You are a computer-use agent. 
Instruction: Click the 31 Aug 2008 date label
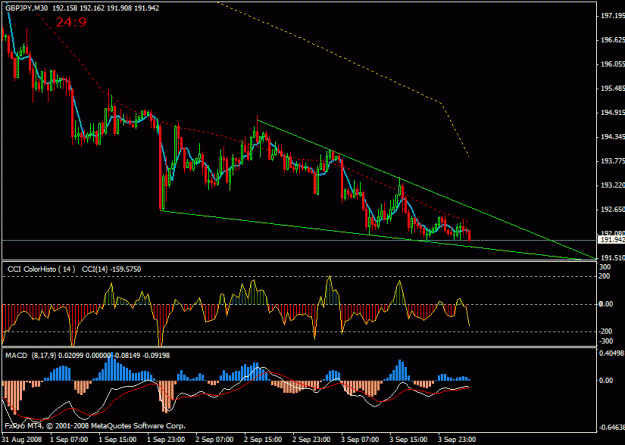[x=21, y=439]
